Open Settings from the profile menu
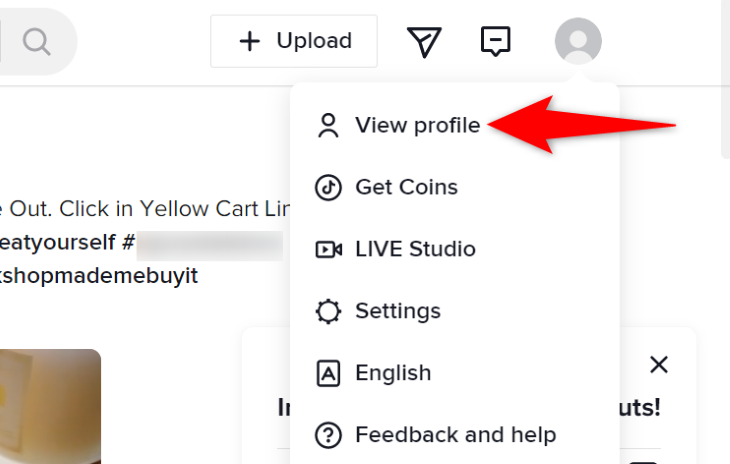The height and width of the screenshot is (464, 730). point(398,311)
